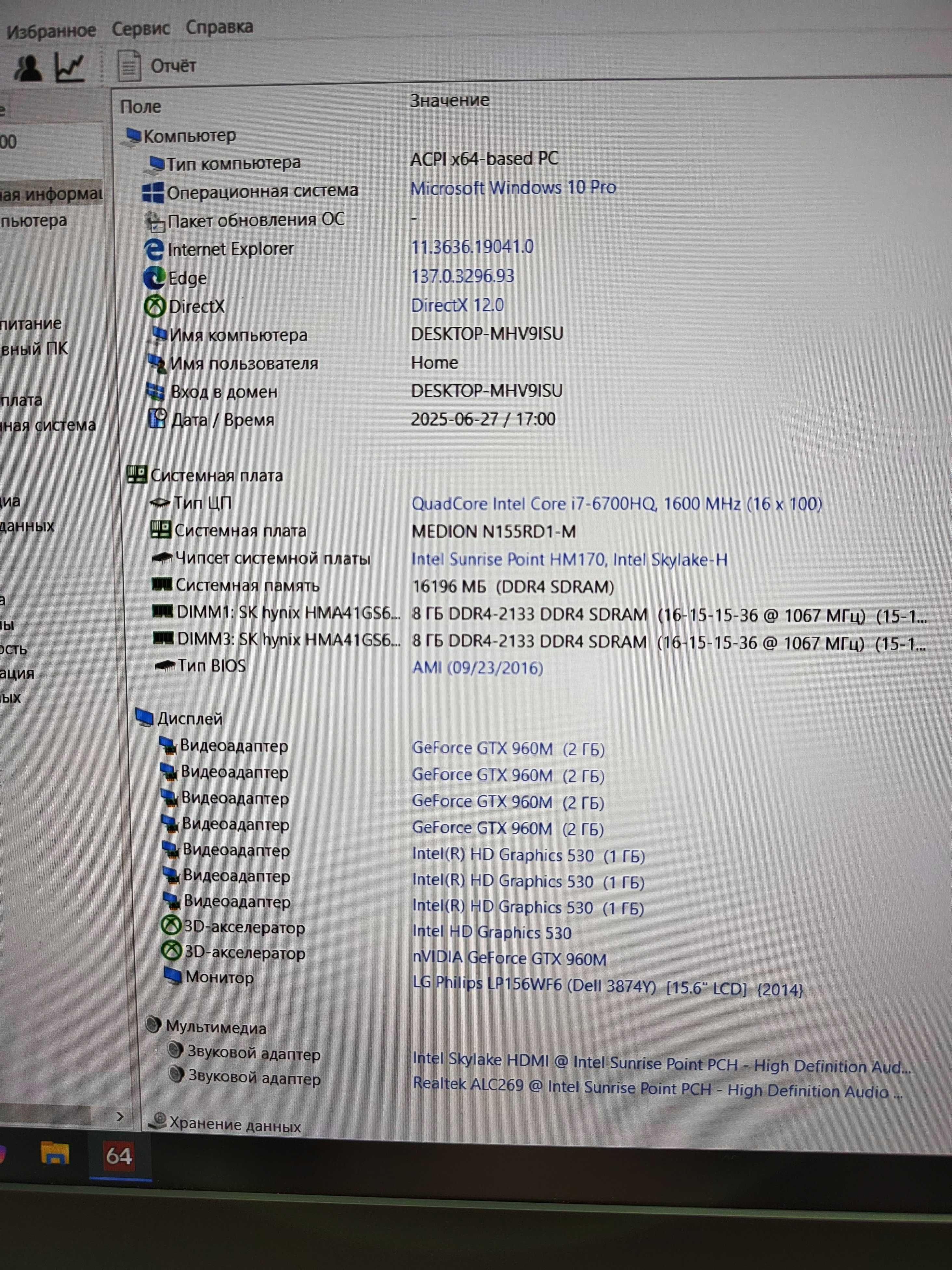
Task: Open the QuadCore Intel Core i7-6700HQ link
Action: pyautogui.click(x=616, y=504)
